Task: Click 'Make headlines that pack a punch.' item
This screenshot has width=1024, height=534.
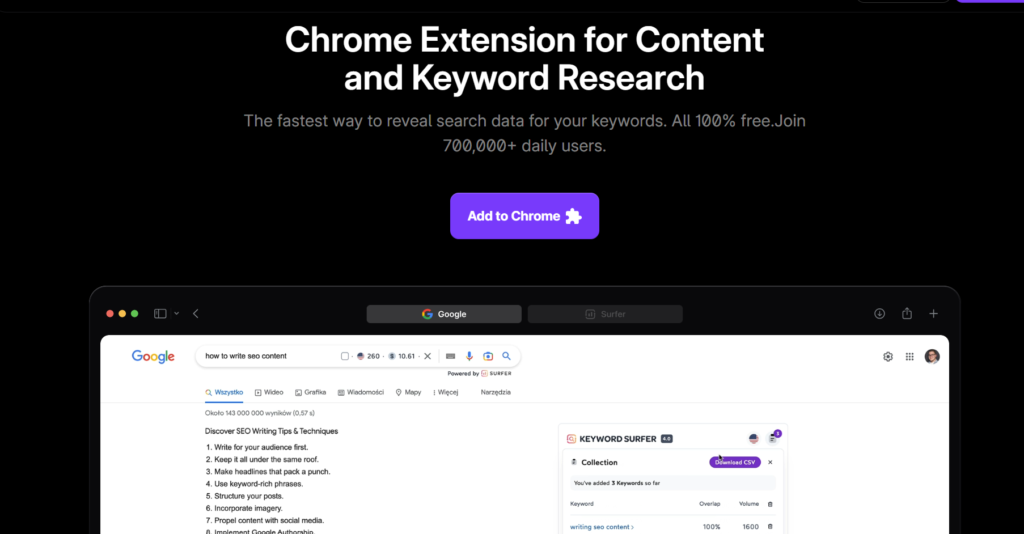Action: click(x=272, y=471)
